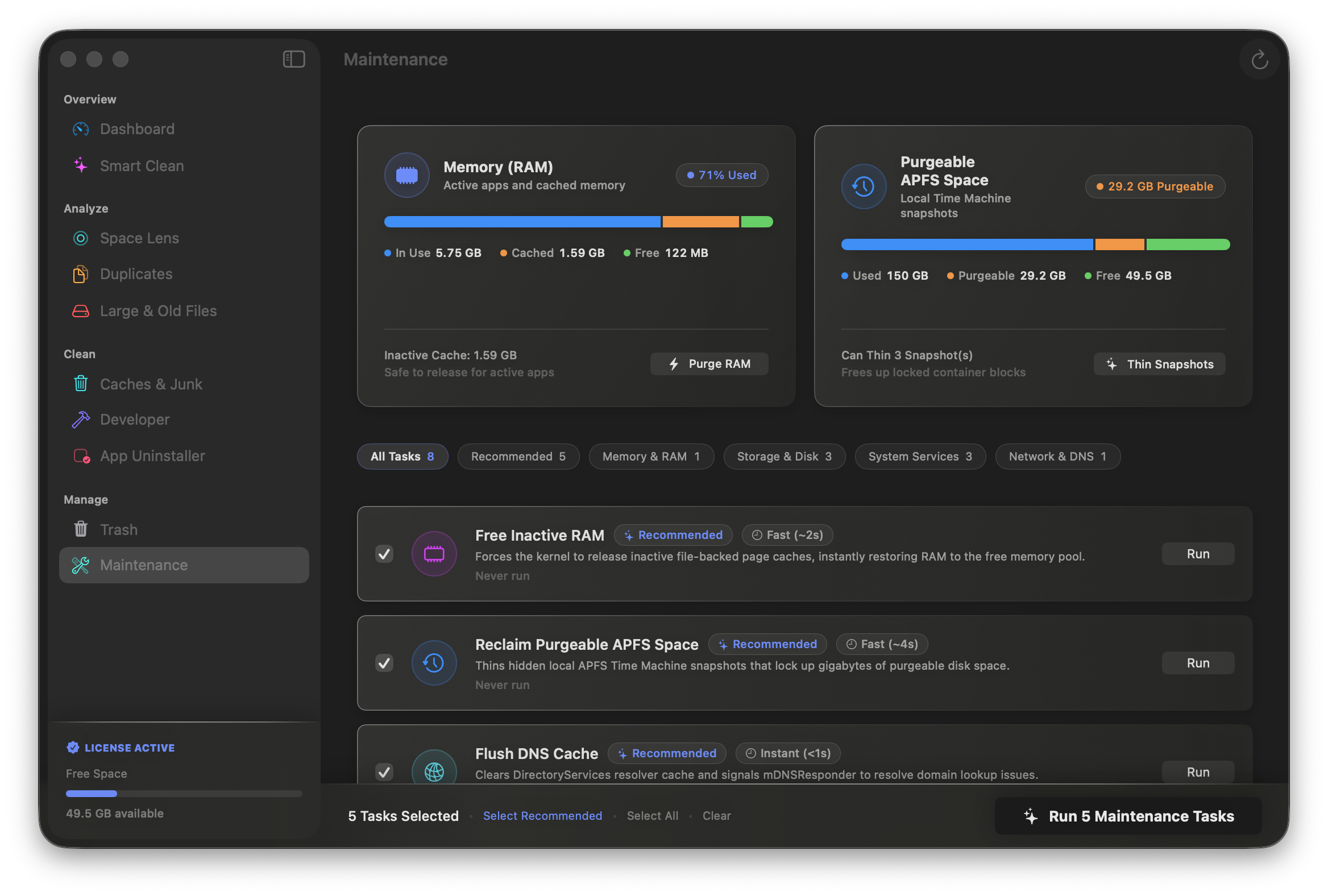Screen dimensions: 1328x896
Task: Open Smart Clean sparkle icon
Action: pos(81,165)
